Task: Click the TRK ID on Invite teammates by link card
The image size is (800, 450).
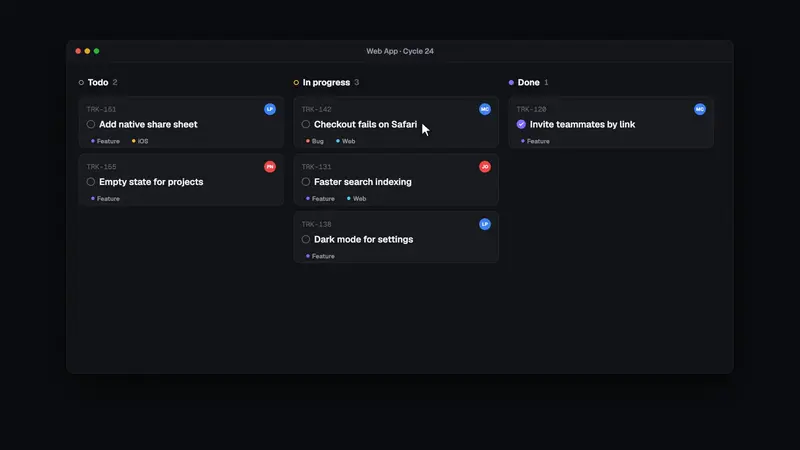Action: pos(531,109)
